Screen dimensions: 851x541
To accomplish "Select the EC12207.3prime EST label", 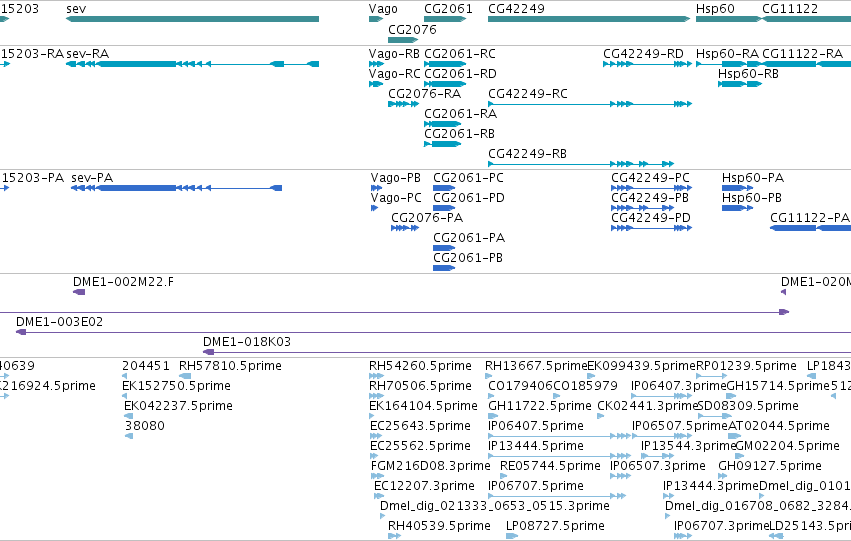I will (x=424, y=487).
